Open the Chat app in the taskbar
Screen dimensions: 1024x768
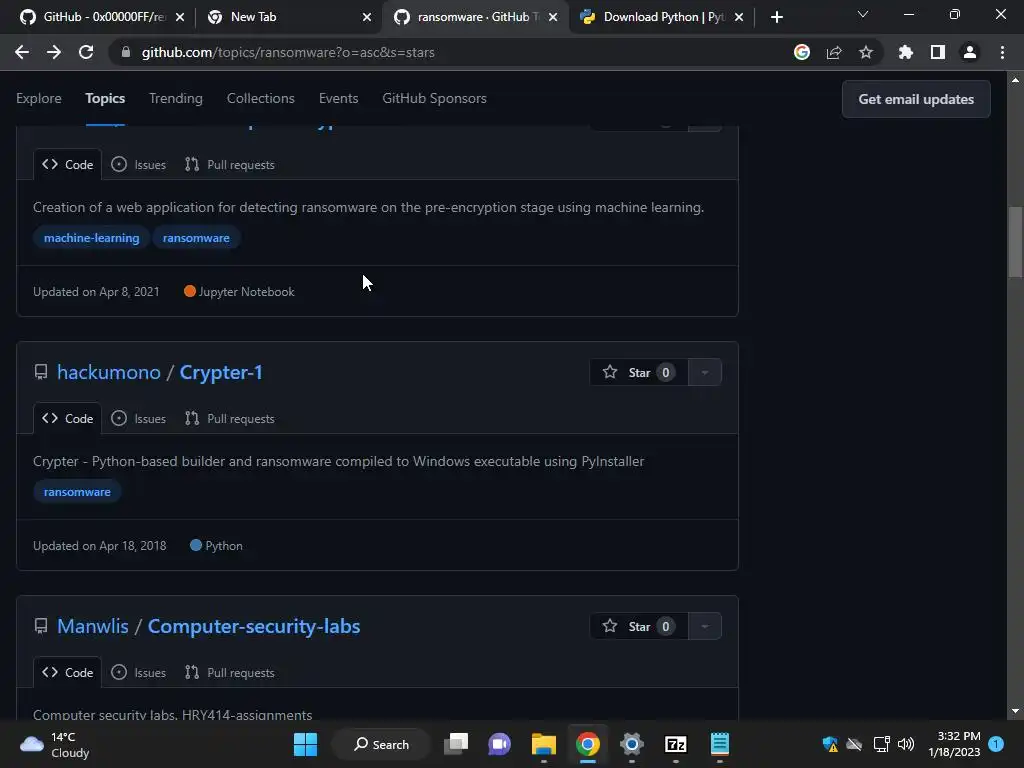500,744
